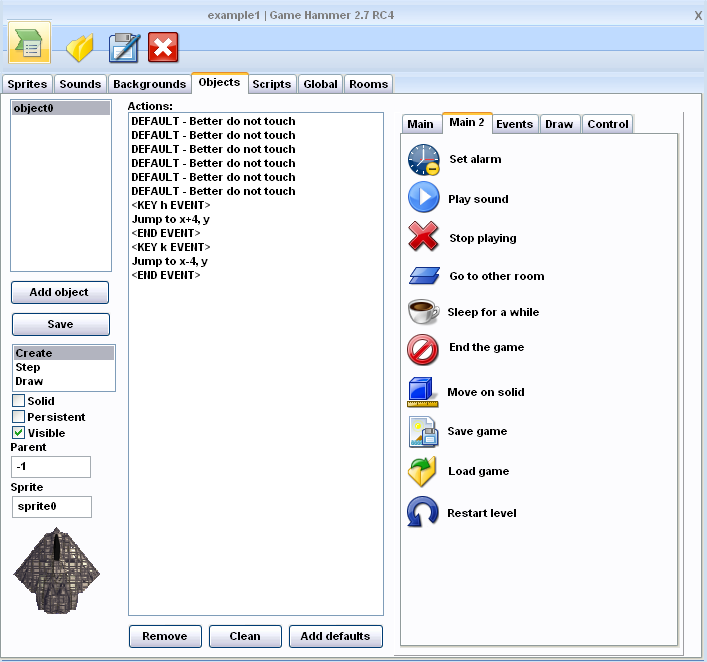Click the Add object button
Screen dimensions: 707x662
pos(60,292)
